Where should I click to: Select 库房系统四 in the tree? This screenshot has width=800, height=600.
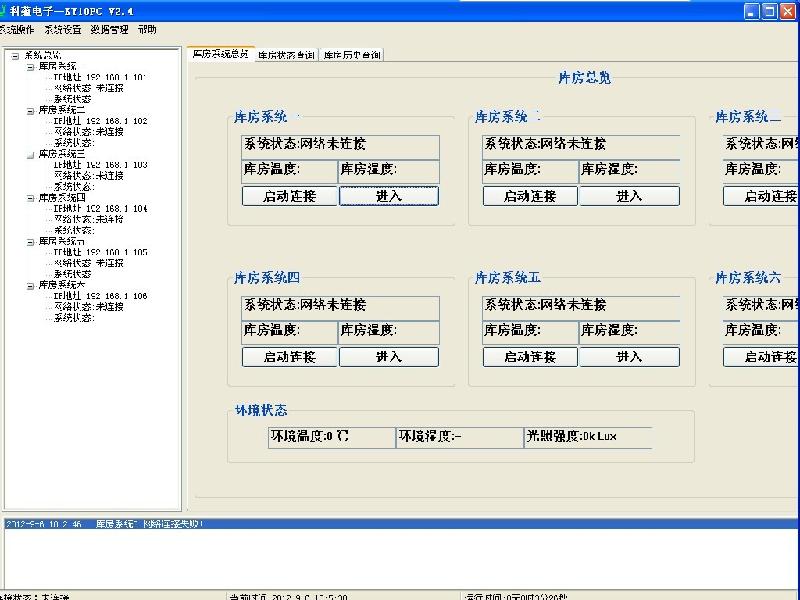tap(62, 197)
